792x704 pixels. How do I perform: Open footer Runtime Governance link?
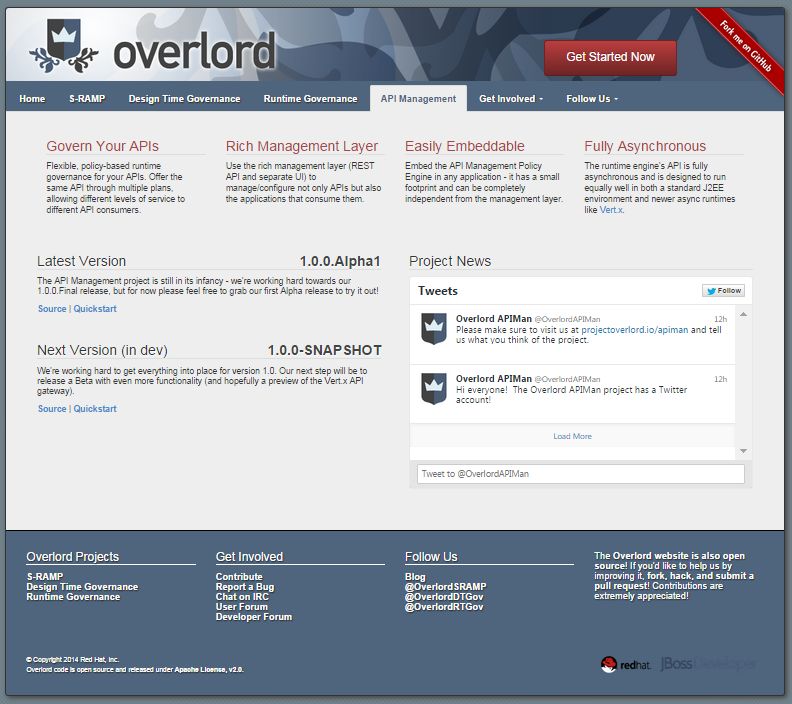[x=73, y=597]
